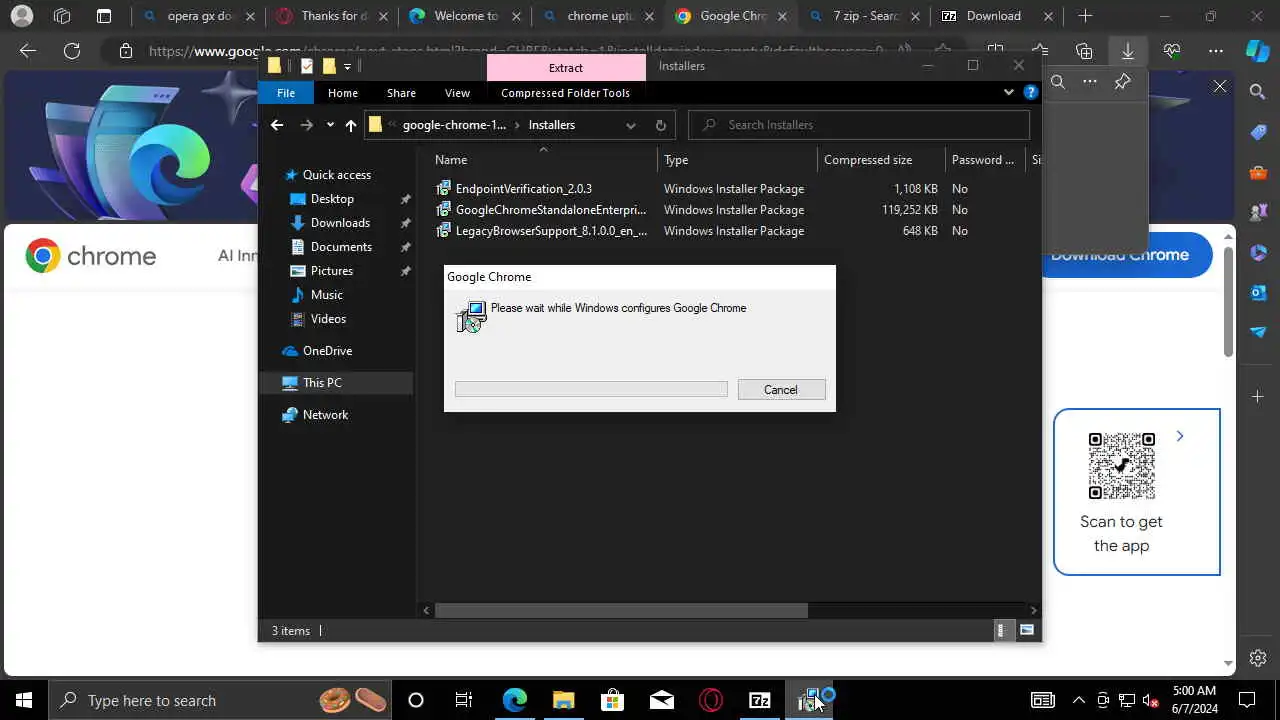Image resolution: width=1280 pixels, height=720 pixels.
Task: Click Explorer New folder quick access icon
Action: (328, 66)
